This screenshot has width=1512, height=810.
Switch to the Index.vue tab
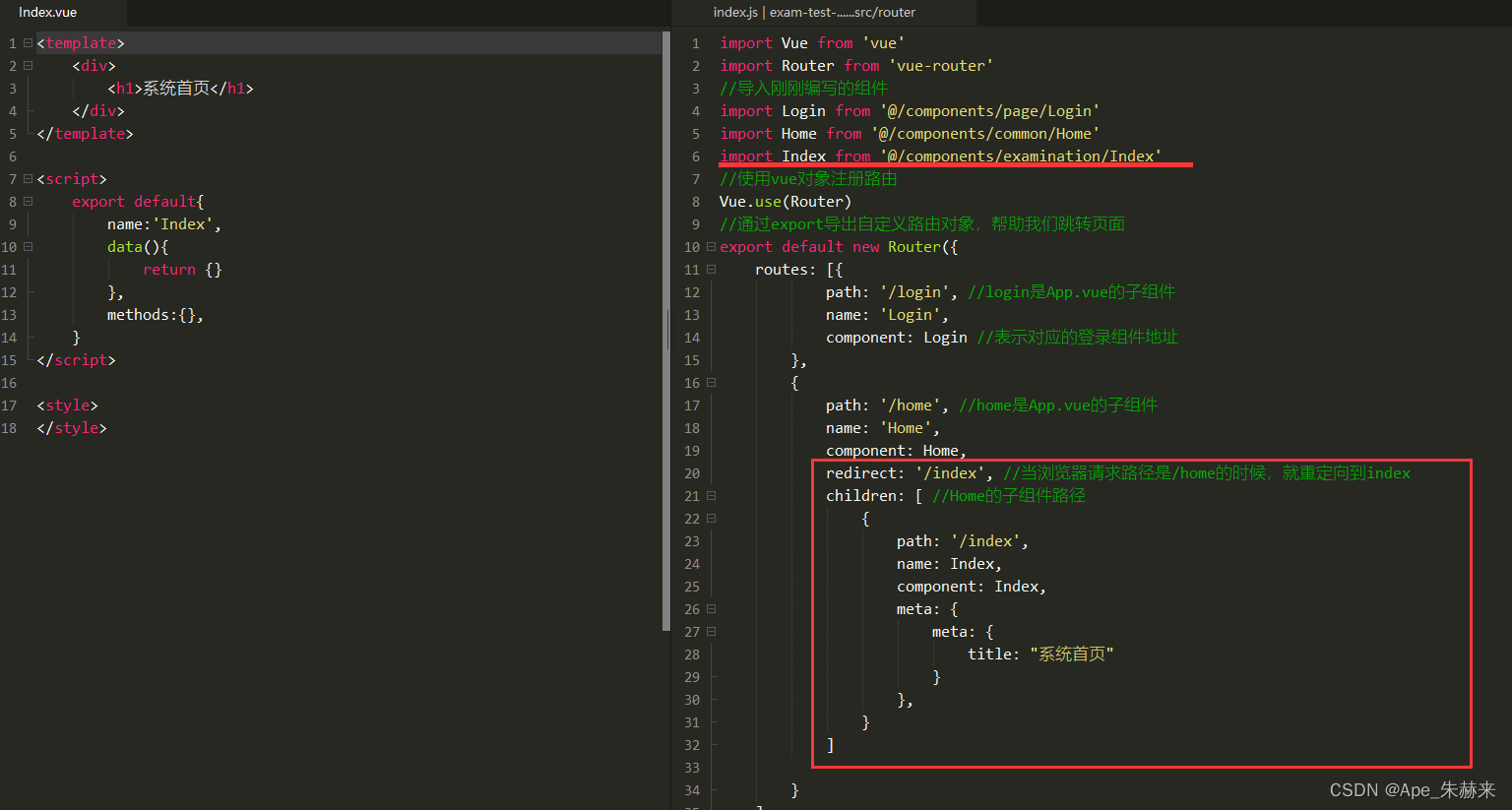point(47,12)
